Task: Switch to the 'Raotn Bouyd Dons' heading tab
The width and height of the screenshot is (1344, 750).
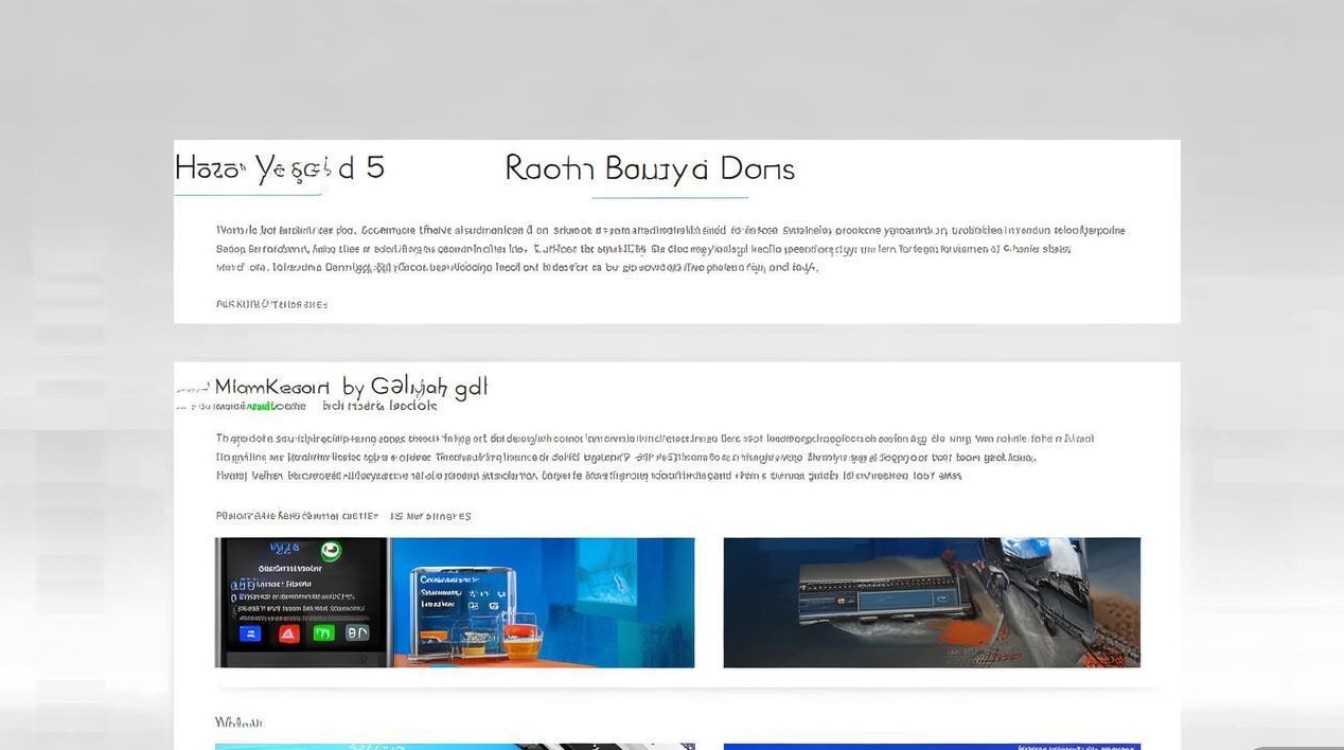Action: [x=649, y=168]
